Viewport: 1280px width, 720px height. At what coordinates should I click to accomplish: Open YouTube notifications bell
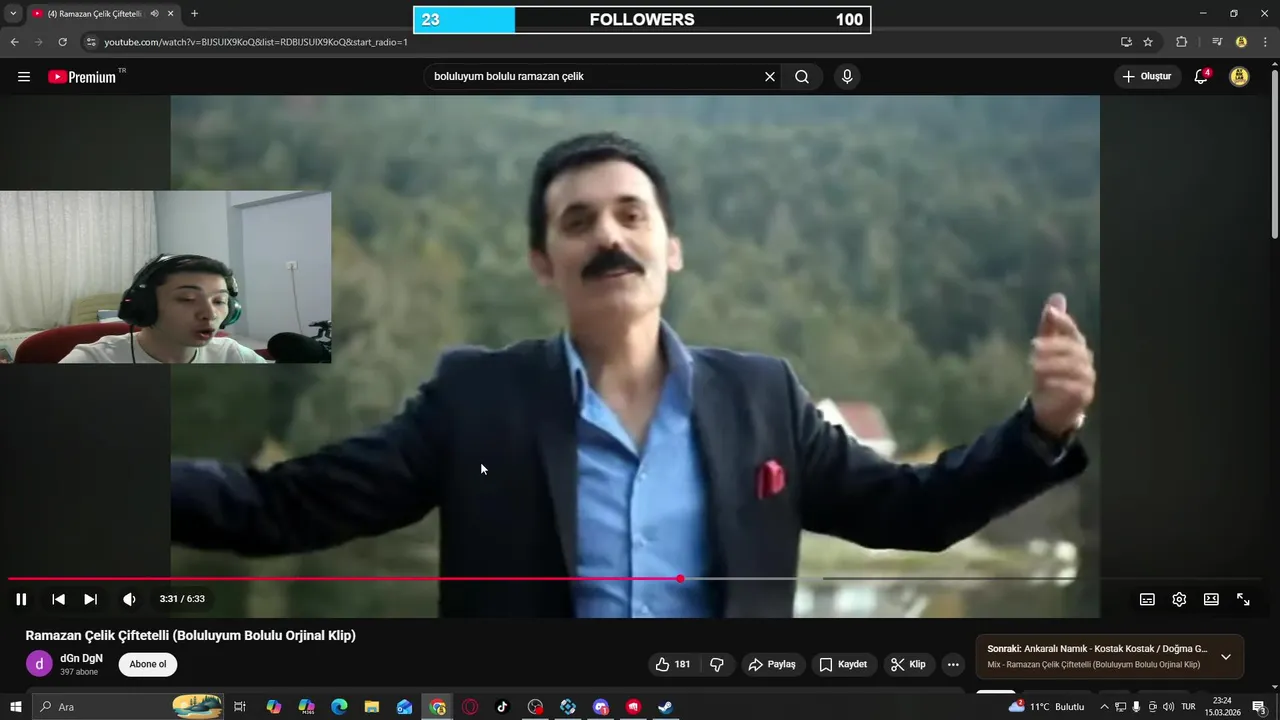(x=1201, y=77)
